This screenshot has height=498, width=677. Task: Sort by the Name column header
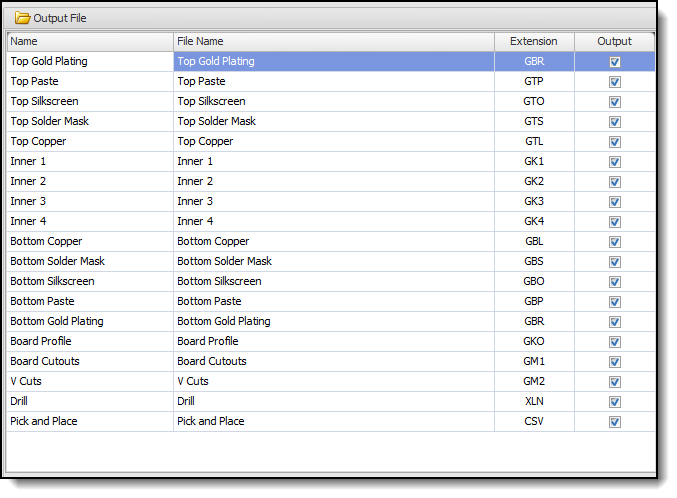tap(90, 41)
